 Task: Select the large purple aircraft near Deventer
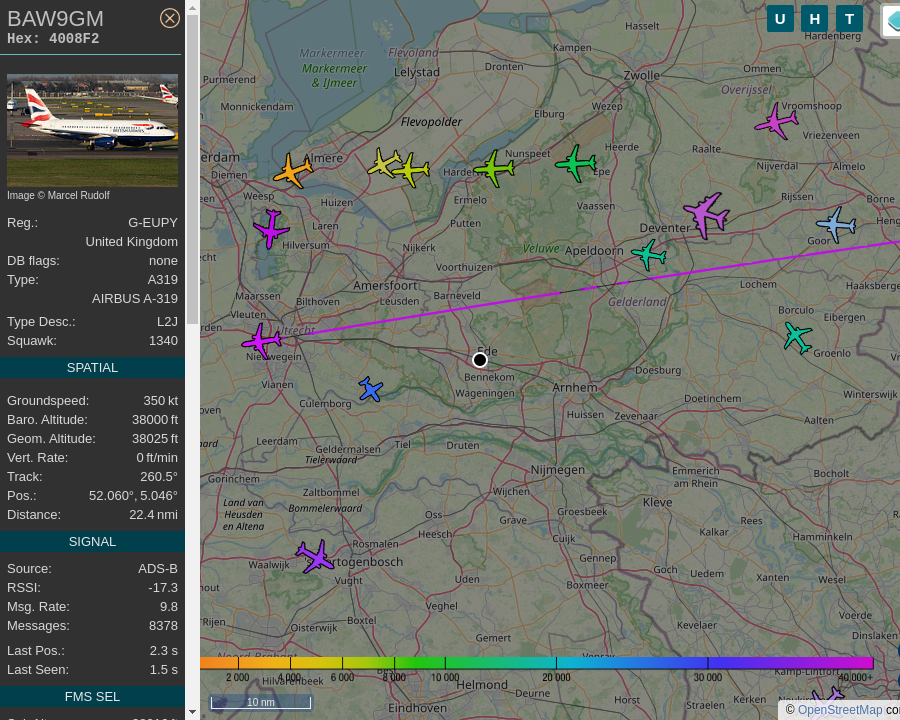(706, 215)
